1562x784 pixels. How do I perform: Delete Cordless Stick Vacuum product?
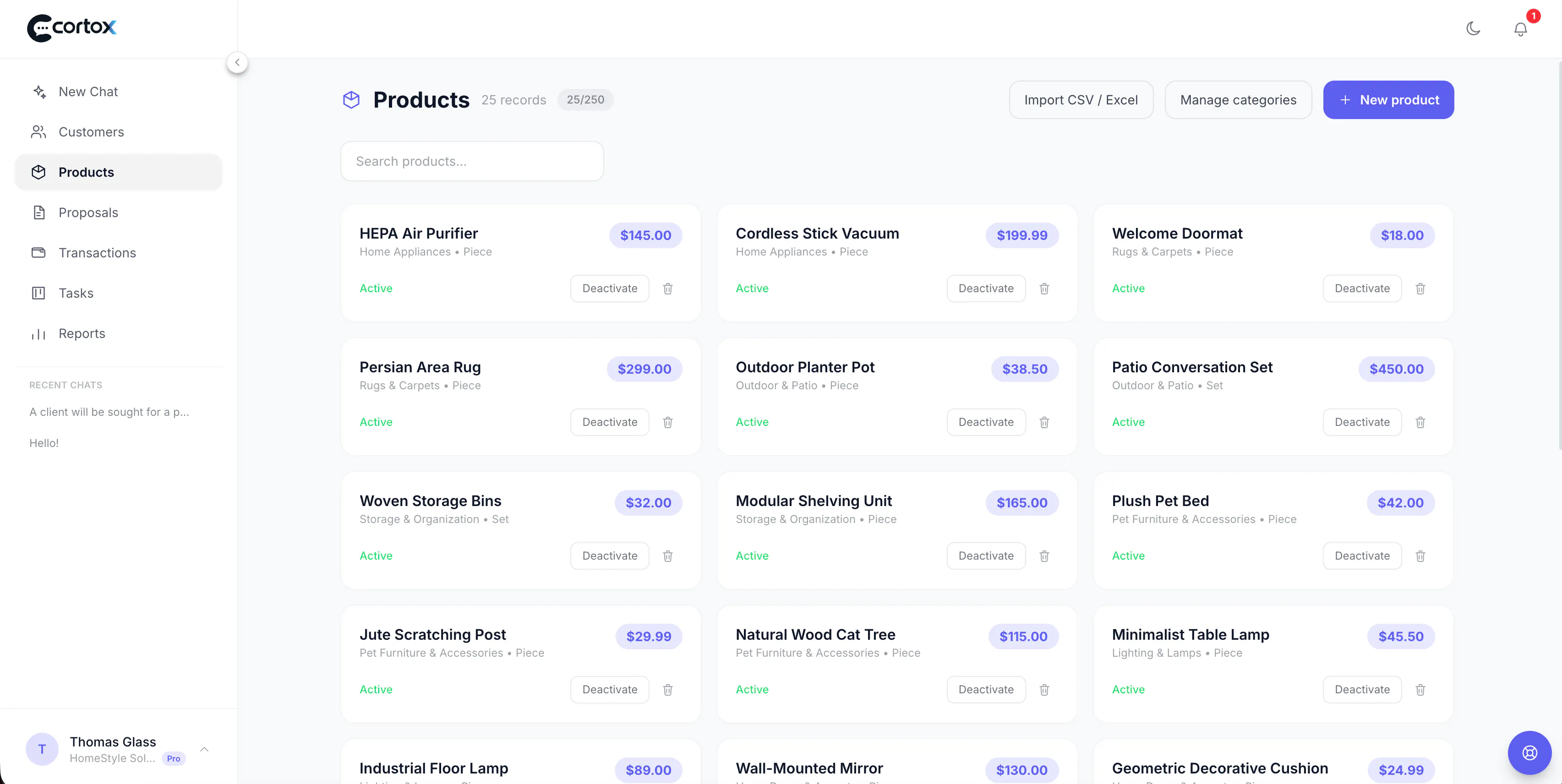coord(1044,289)
